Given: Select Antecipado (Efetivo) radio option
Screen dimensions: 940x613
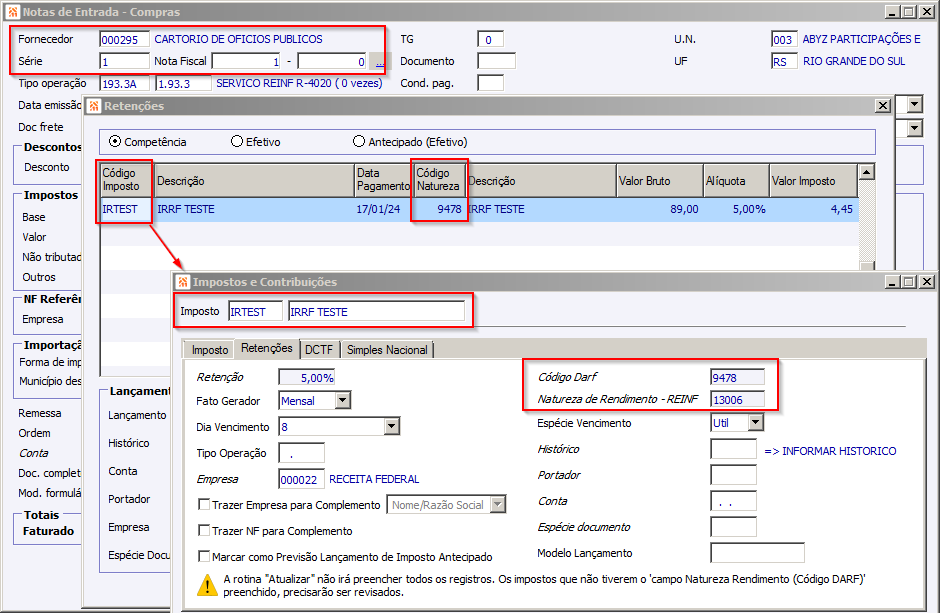Looking at the screenshot, I should click(x=358, y=141).
